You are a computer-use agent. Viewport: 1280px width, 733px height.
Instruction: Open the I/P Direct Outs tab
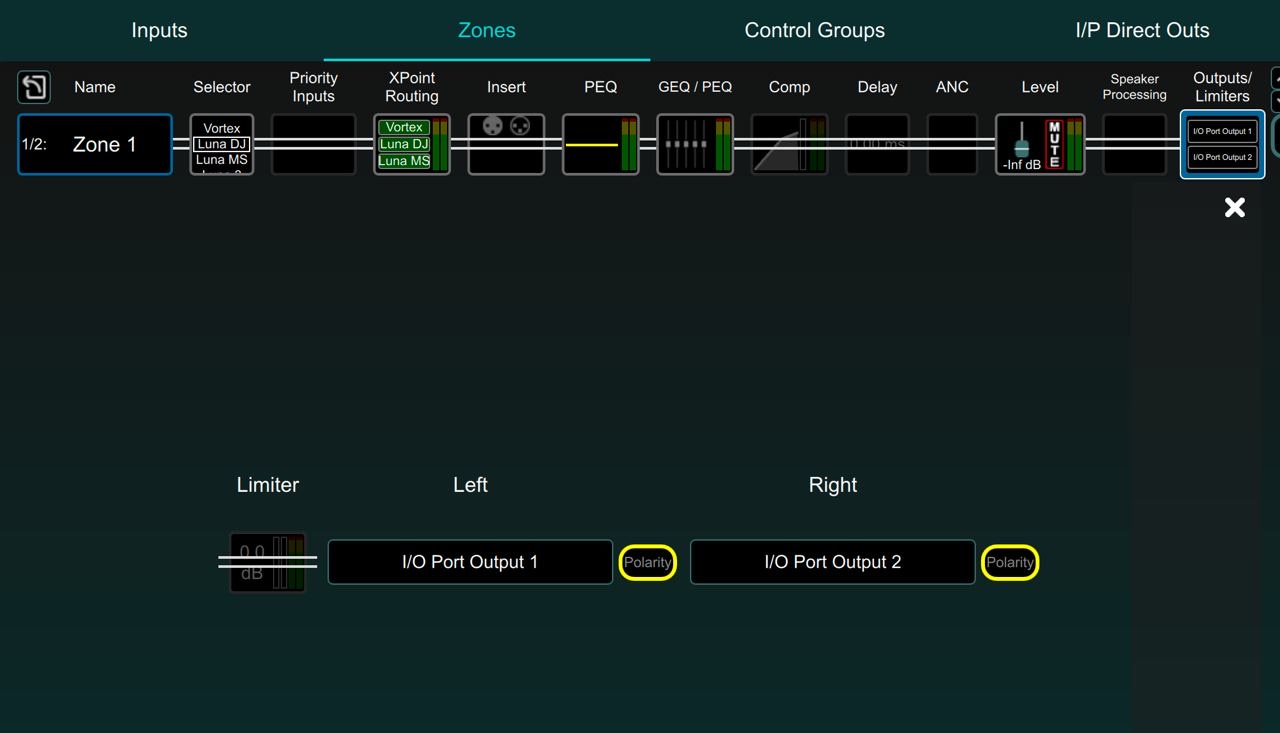click(x=1142, y=30)
